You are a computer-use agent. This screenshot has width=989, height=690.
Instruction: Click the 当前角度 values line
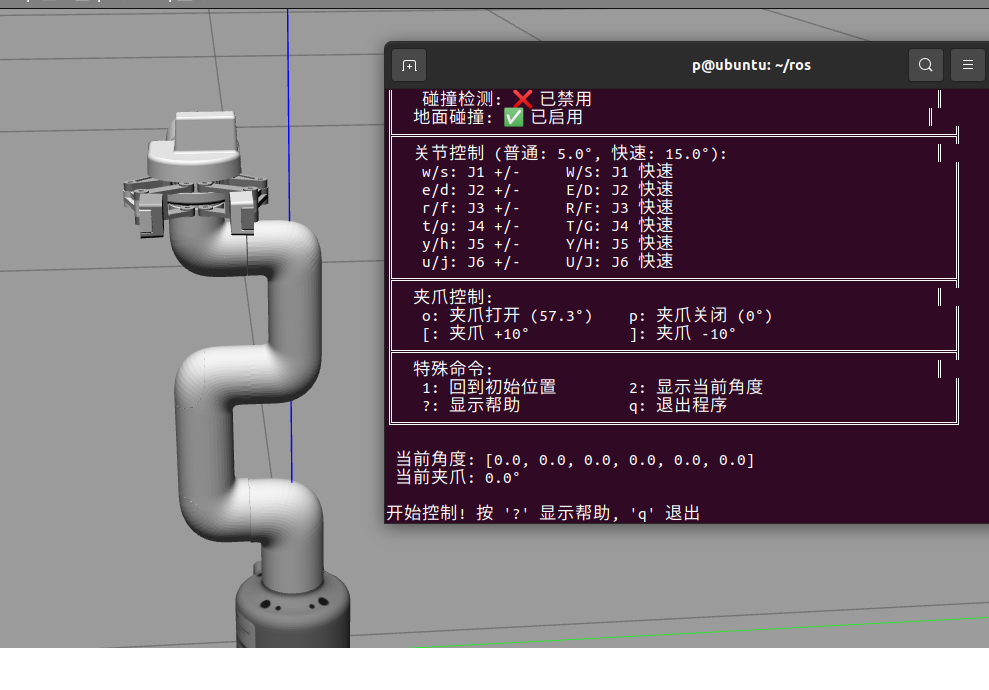point(575,460)
